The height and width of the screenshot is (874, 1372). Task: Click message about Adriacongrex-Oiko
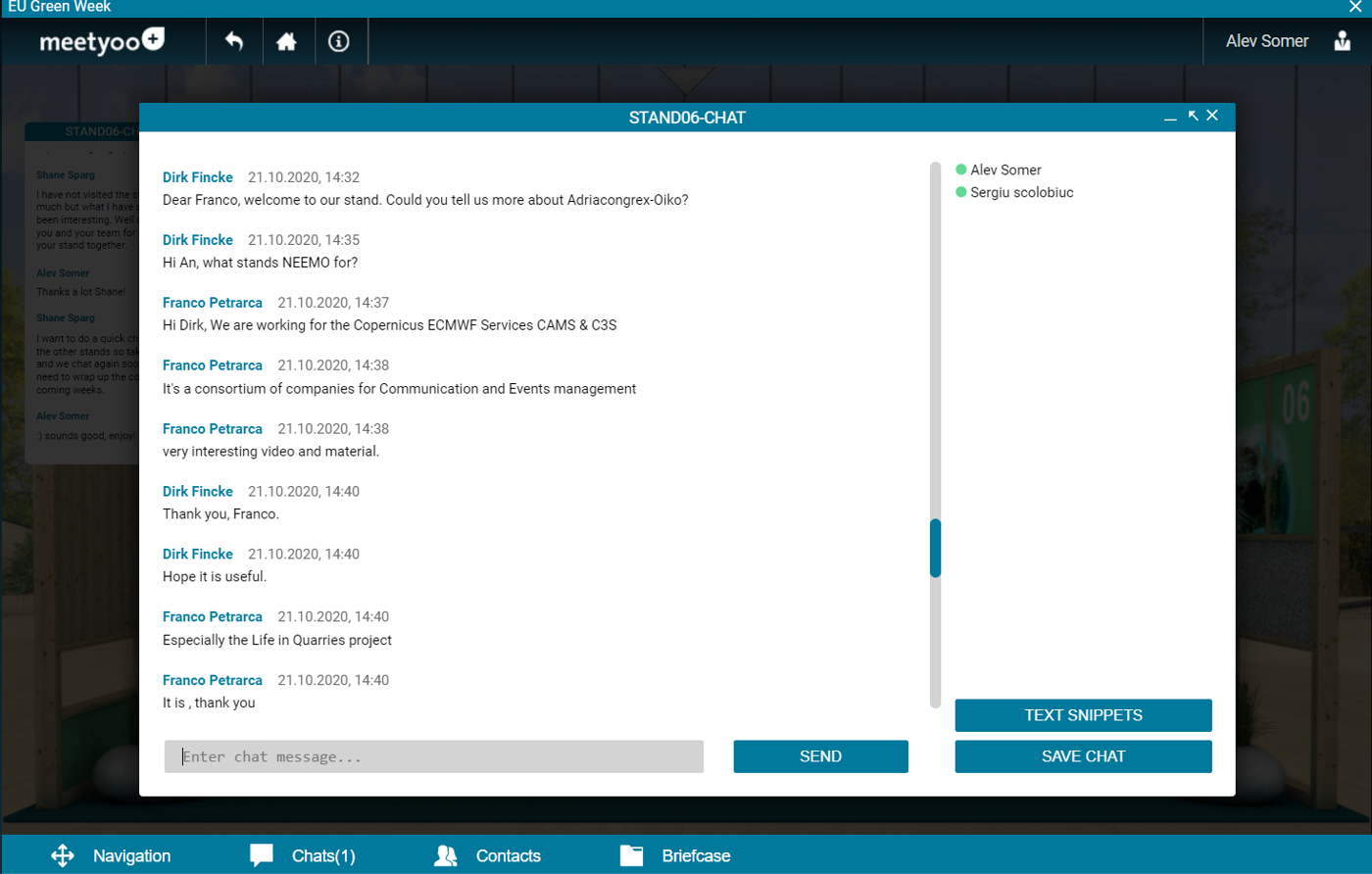coord(425,200)
